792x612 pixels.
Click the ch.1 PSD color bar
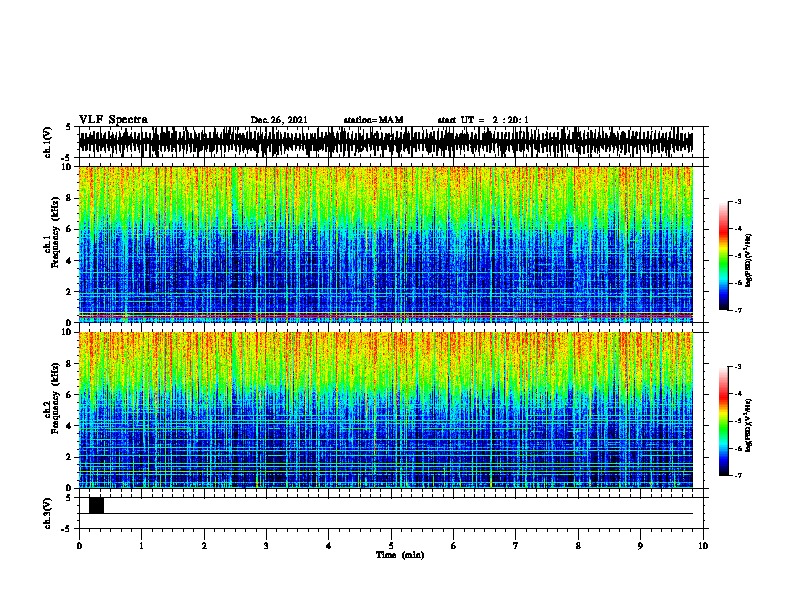click(x=724, y=256)
